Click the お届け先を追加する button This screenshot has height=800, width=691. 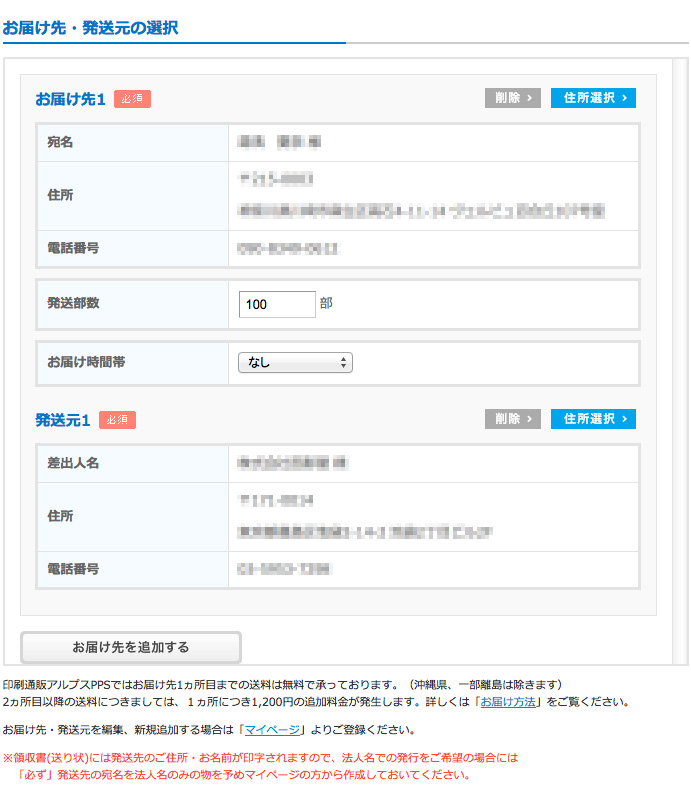click(131, 647)
